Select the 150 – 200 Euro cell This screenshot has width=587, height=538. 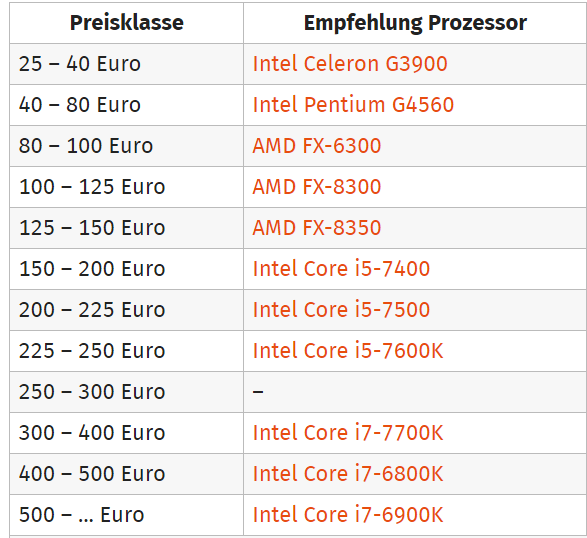(127, 269)
